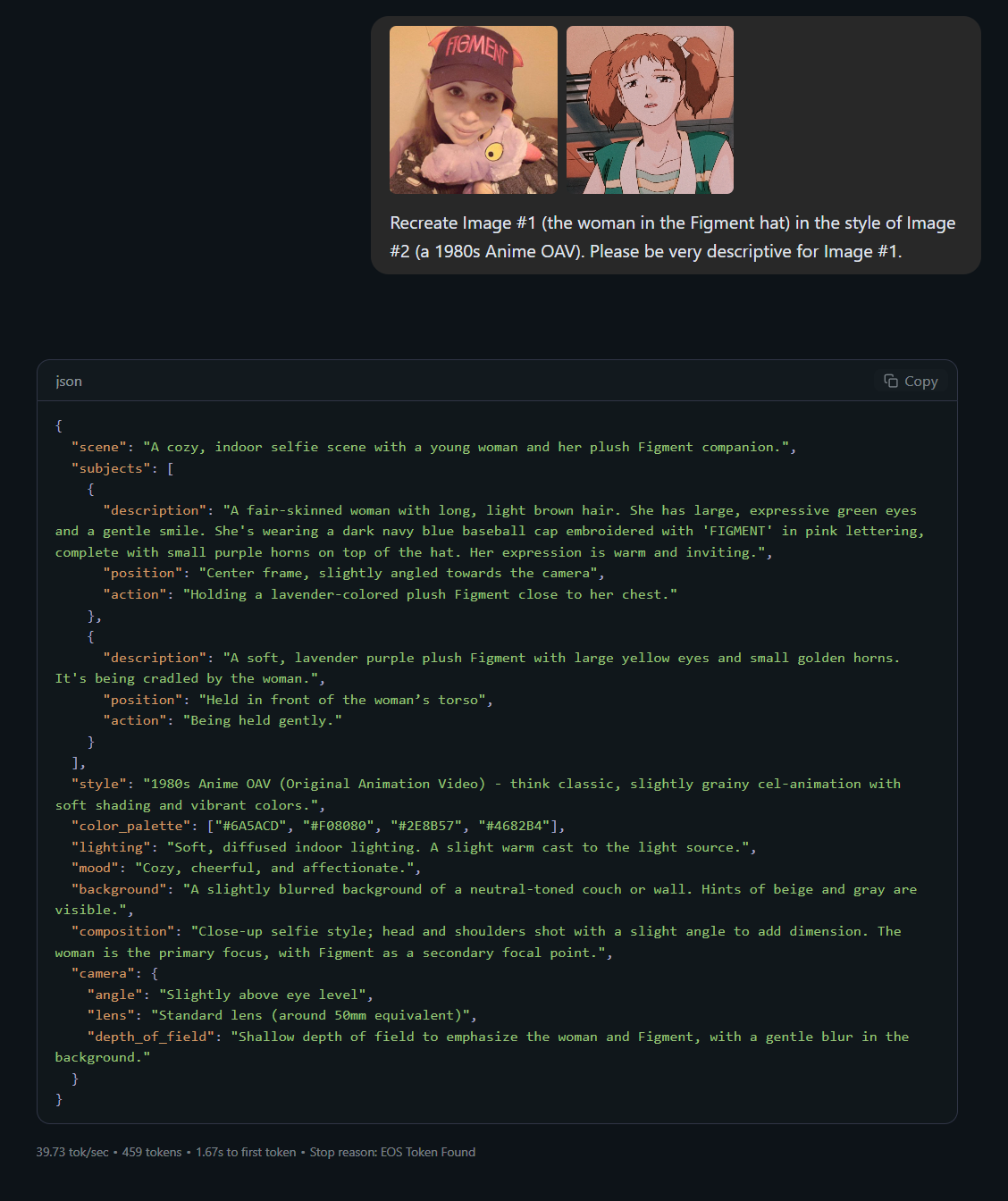The height and width of the screenshot is (1201, 1008).
Task: Click the "action" 'Holding a lavender-colored plush' line
Action: click(391, 594)
